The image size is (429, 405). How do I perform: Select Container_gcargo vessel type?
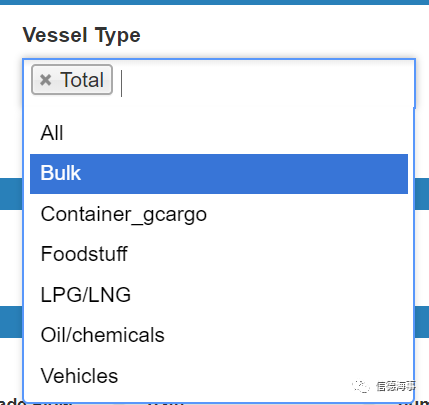219,214
